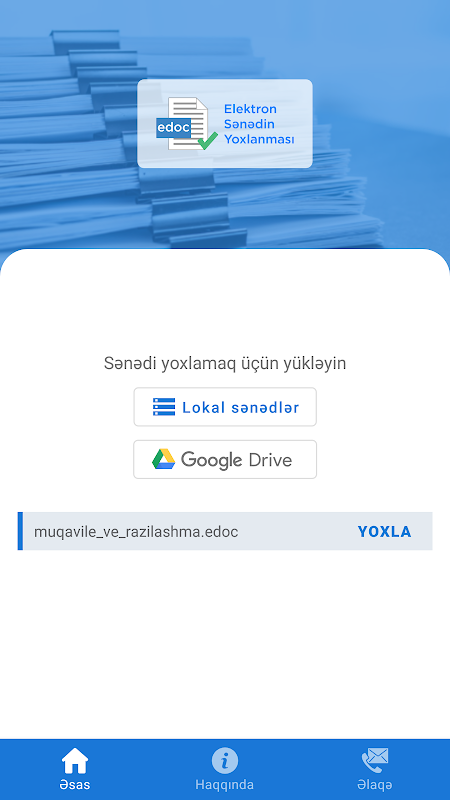
Task: Choose the Google Drive upload button
Action: (225, 459)
